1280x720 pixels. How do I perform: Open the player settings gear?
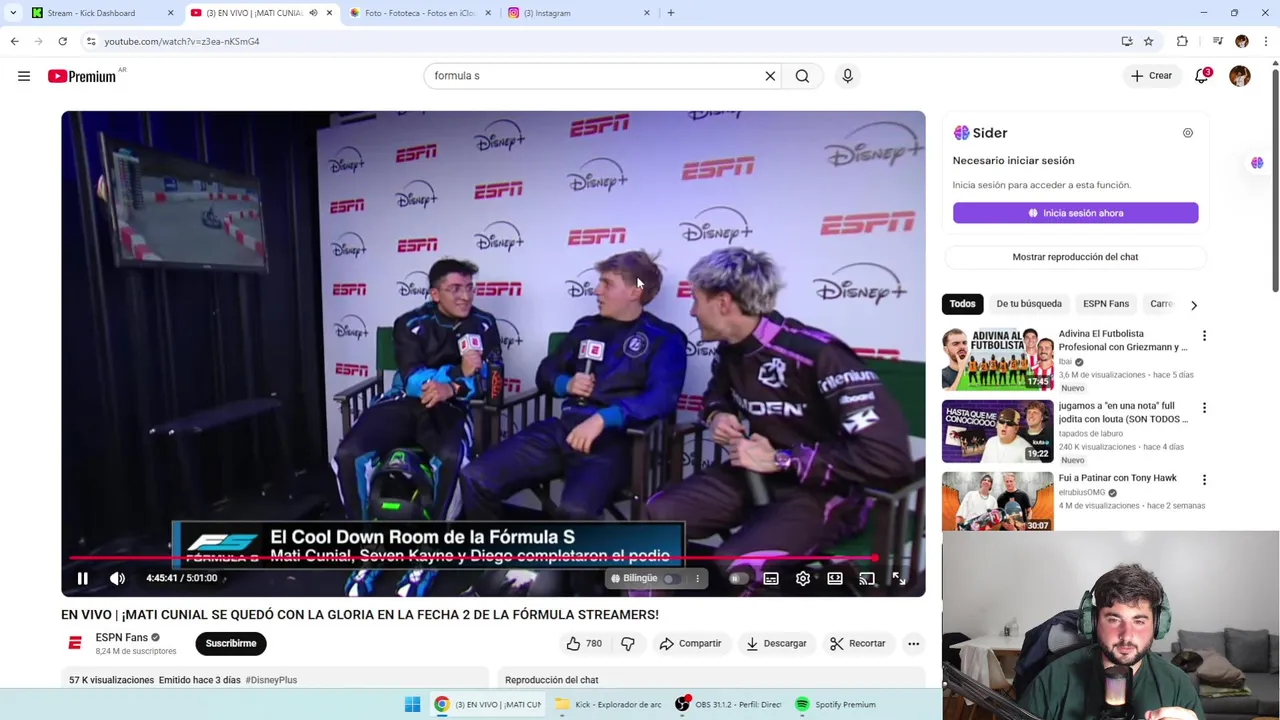pyautogui.click(x=803, y=578)
